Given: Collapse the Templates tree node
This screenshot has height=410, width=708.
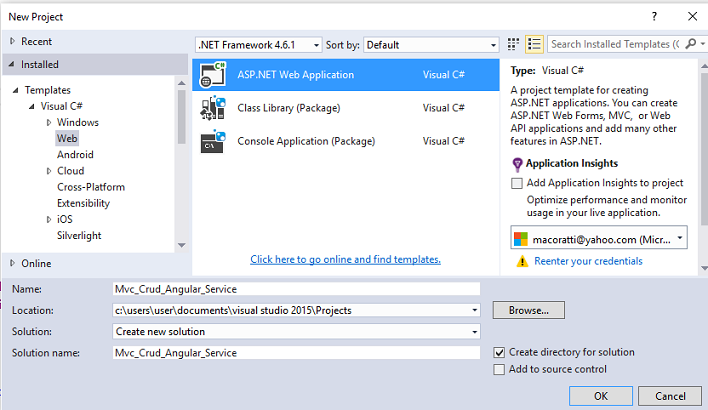Looking at the screenshot, I should [16, 90].
